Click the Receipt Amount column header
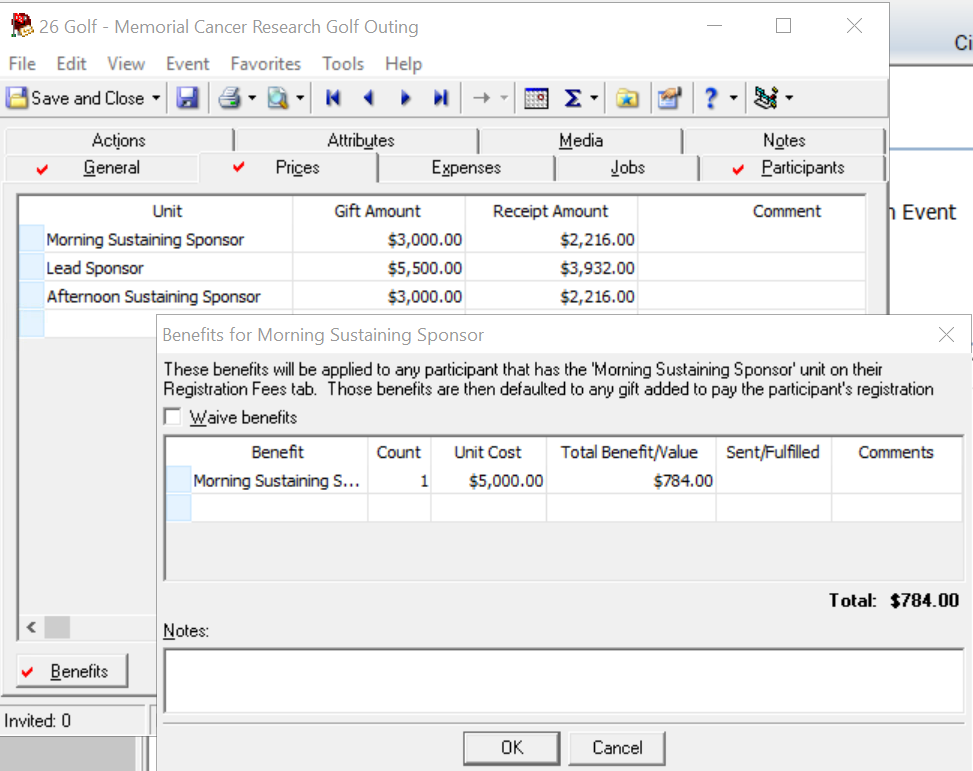 (x=552, y=211)
